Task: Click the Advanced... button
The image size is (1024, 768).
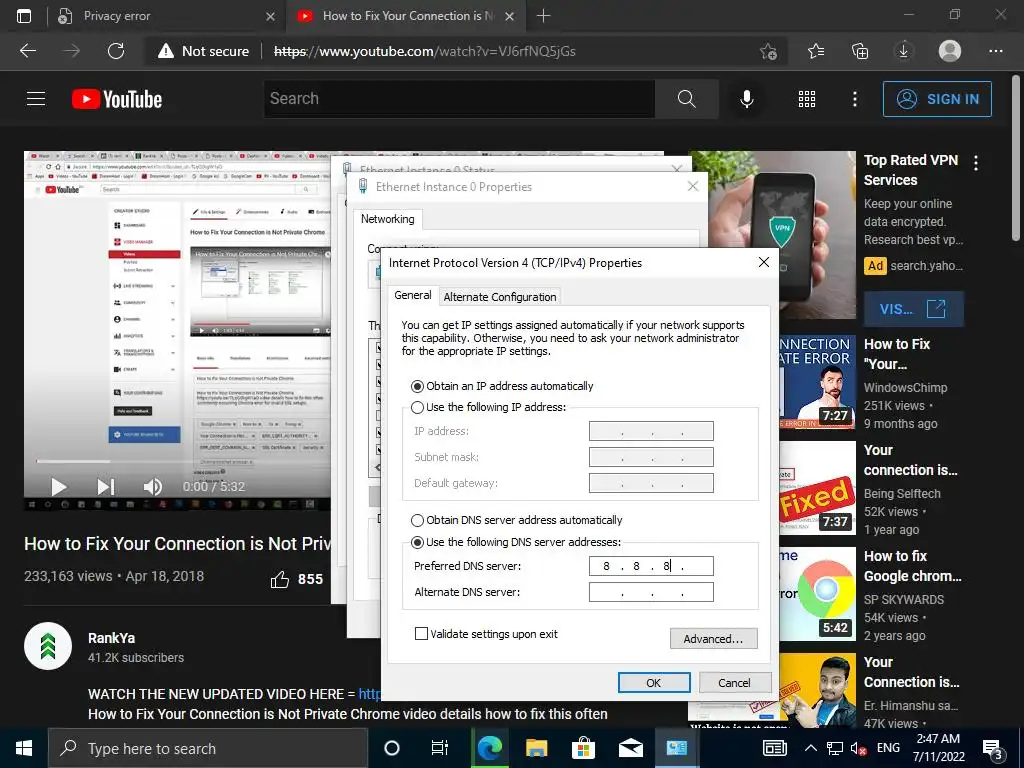Action: pos(713,639)
